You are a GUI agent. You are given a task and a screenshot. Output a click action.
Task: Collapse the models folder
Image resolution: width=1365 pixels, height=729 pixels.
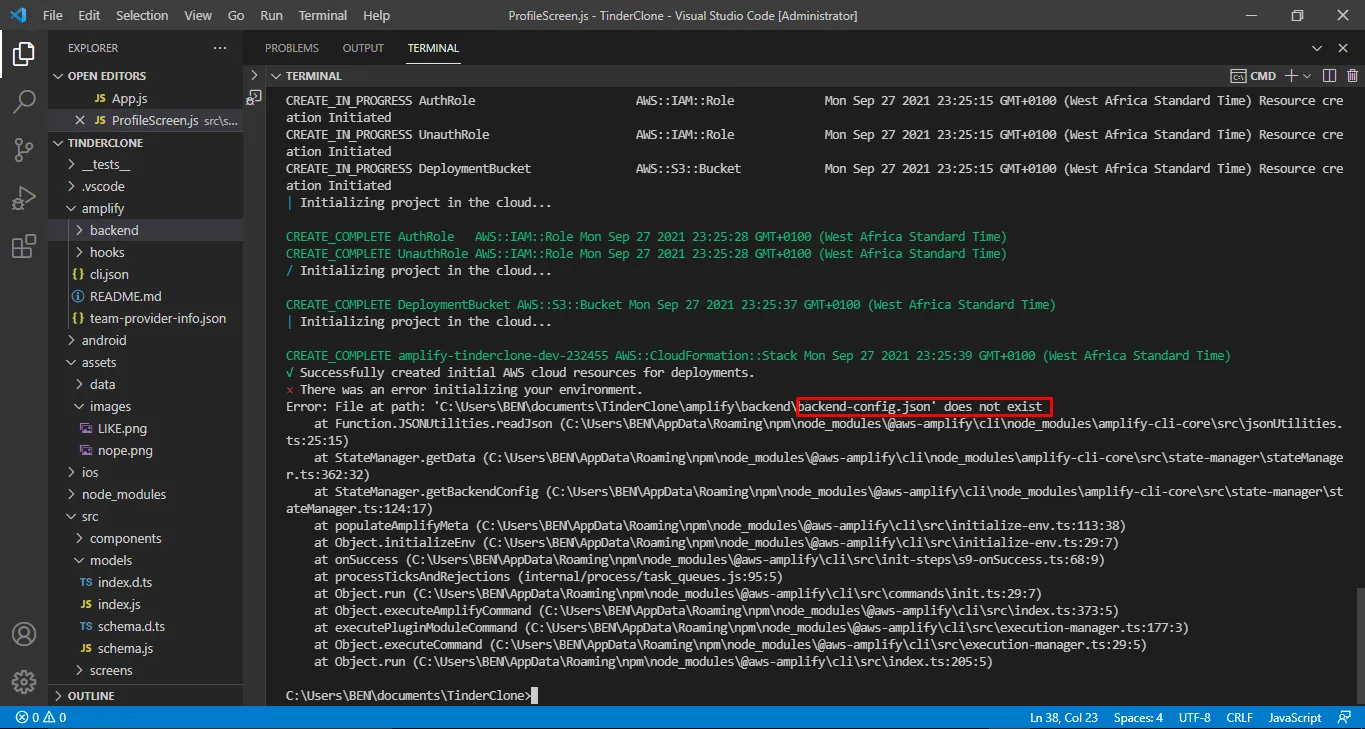point(146,560)
